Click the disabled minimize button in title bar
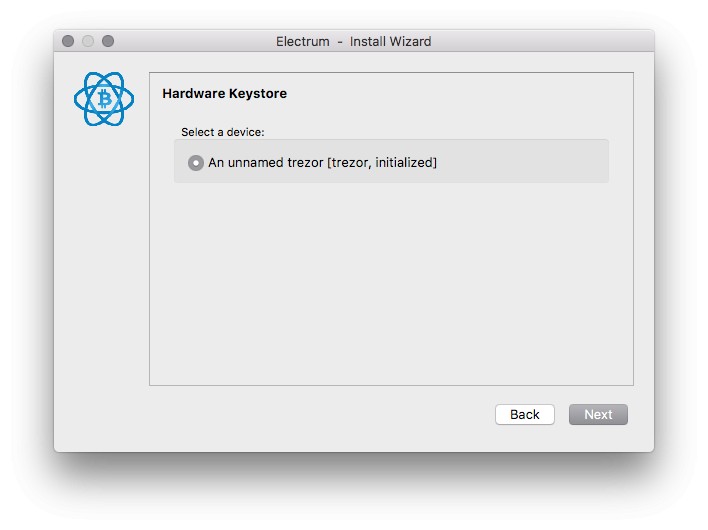Screen dimensions: 708x530 (x=88, y=41)
